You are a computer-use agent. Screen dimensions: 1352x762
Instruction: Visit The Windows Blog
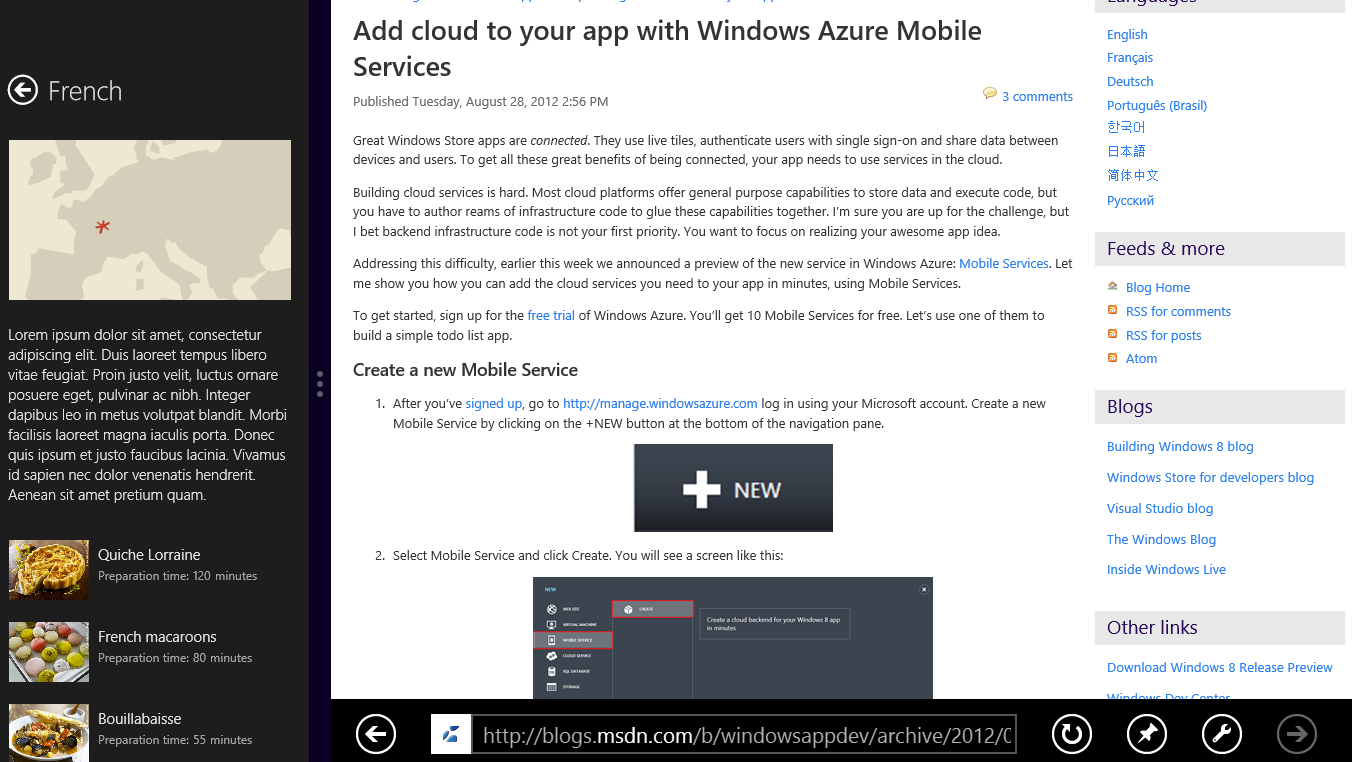click(x=1161, y=540)
